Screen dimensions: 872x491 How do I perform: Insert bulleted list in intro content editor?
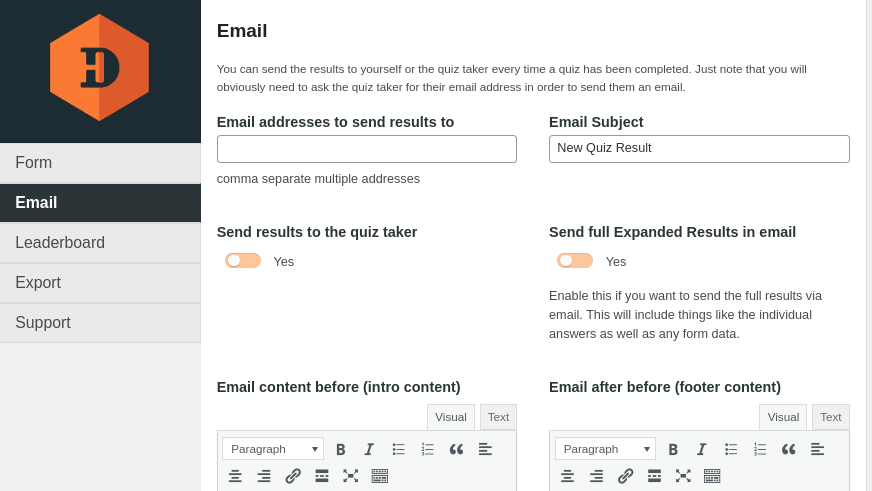pos(399,449)
